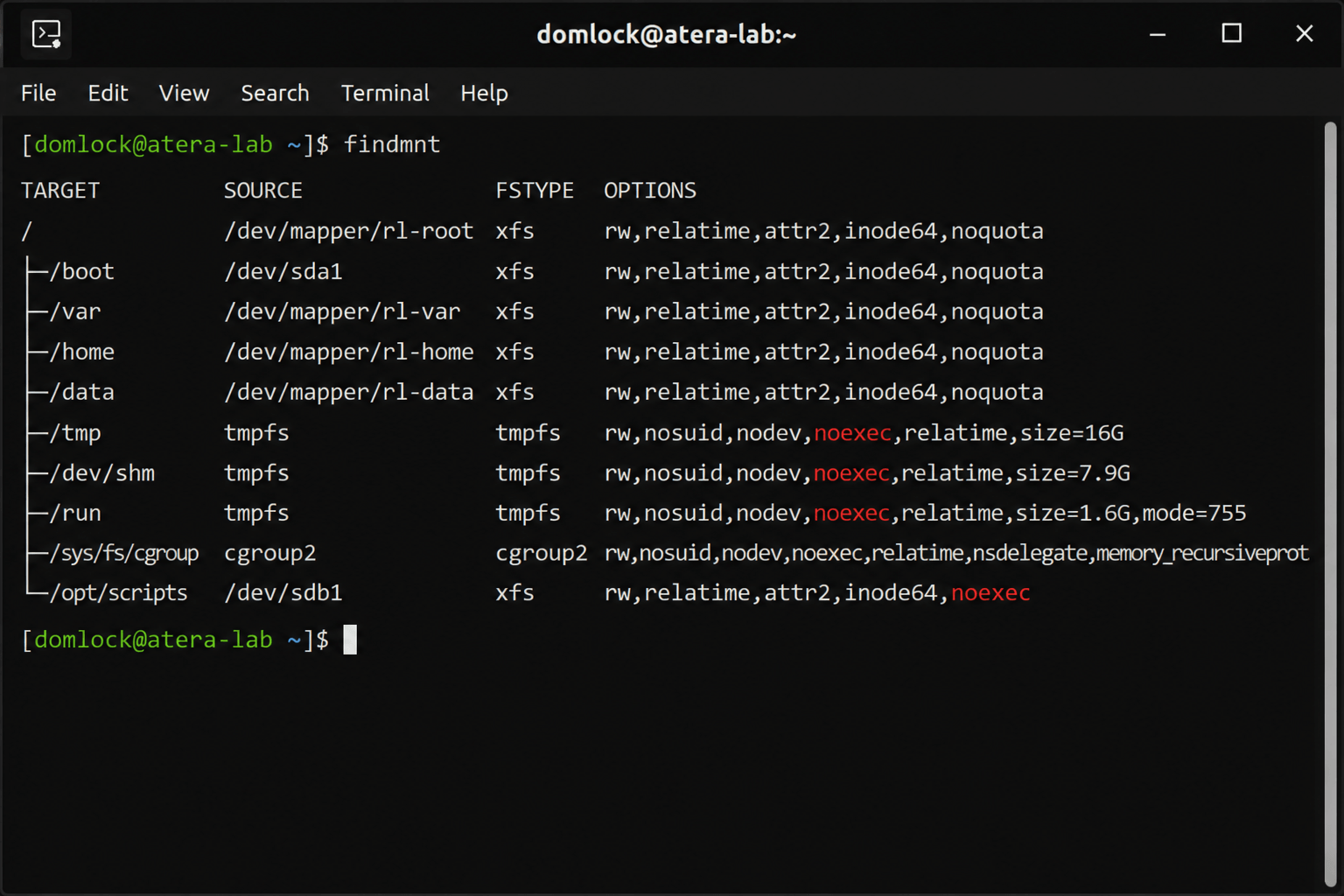Click the red noexec in /dev/shm row
This screenshot has width=1344, height=896.
coord(851,473)
